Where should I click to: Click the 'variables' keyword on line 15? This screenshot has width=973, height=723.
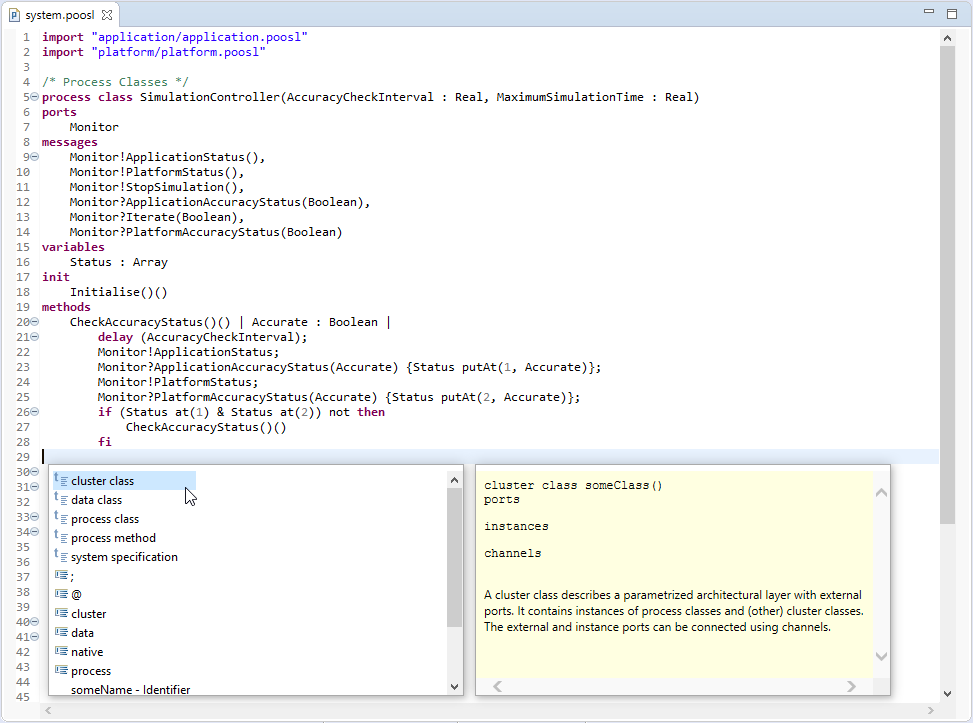pyautogui.click(x=73, y=247)
